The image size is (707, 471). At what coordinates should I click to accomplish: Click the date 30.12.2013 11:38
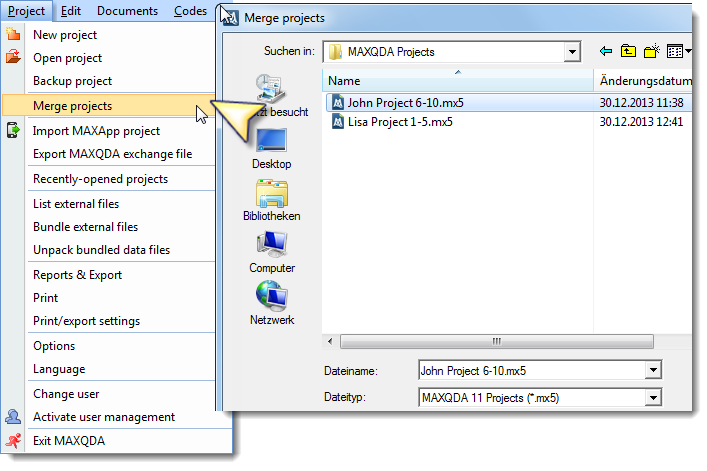pos(641,103)
